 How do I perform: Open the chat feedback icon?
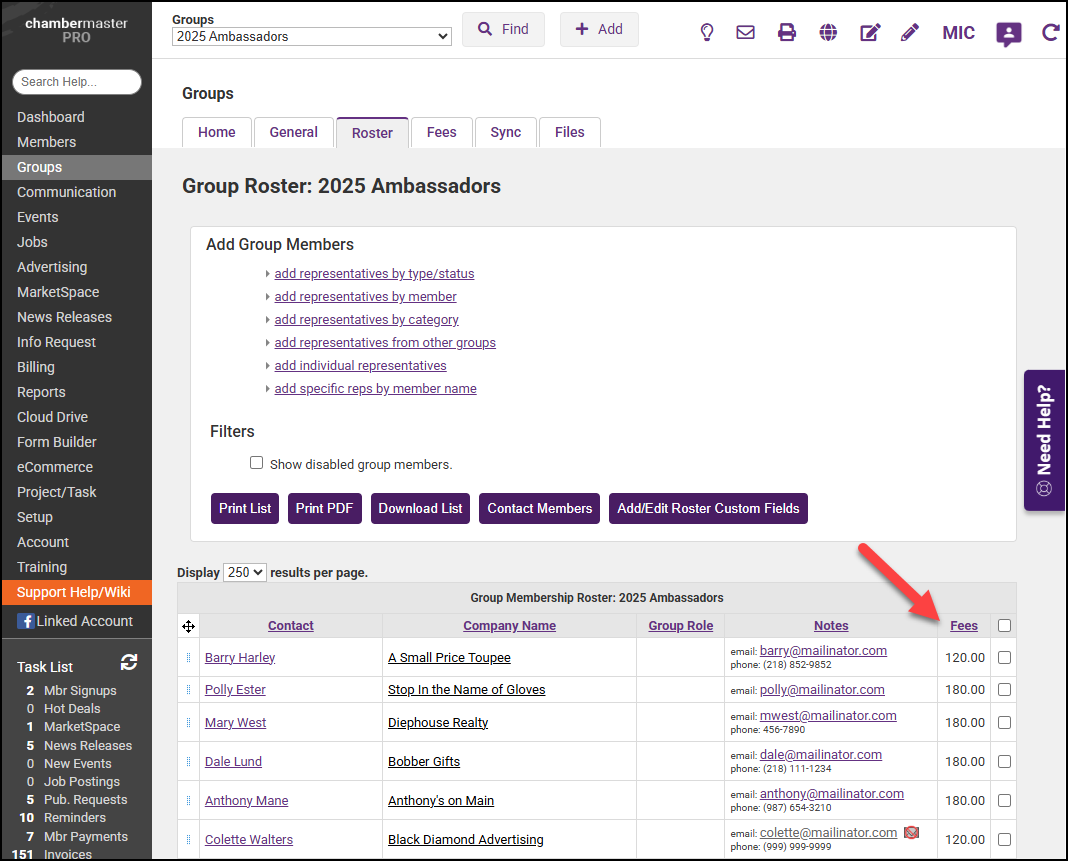pyautogui.click(x=1008, y=33)
